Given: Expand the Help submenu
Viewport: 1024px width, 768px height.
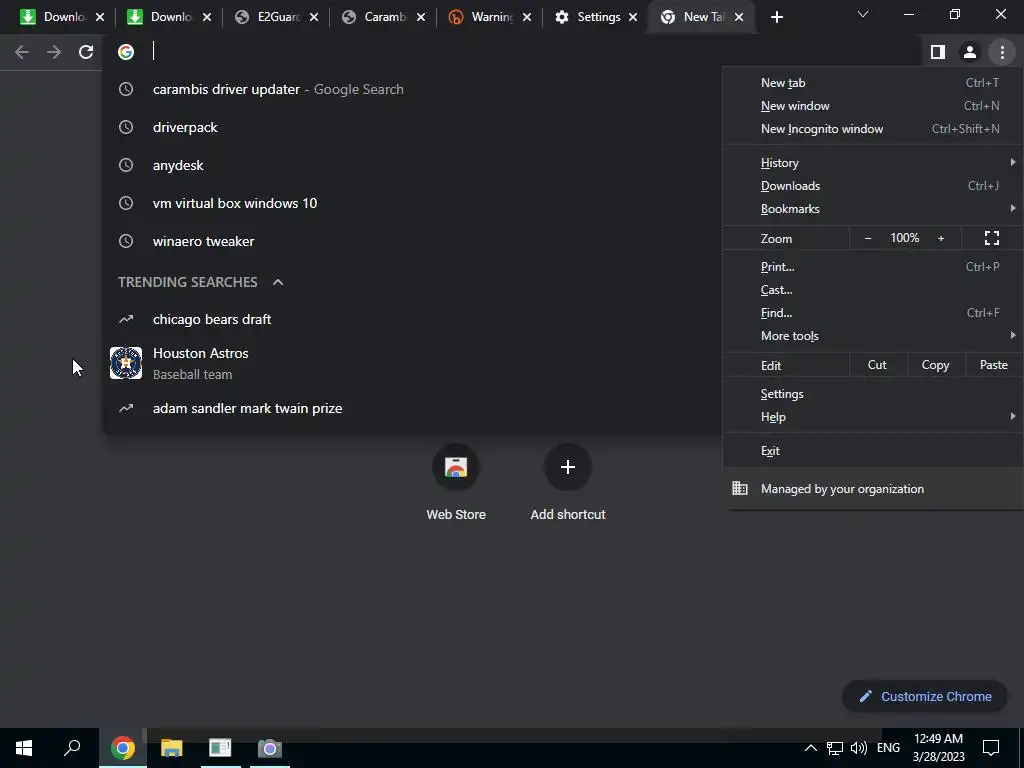Looking at the screenshot, I should 873,417.
